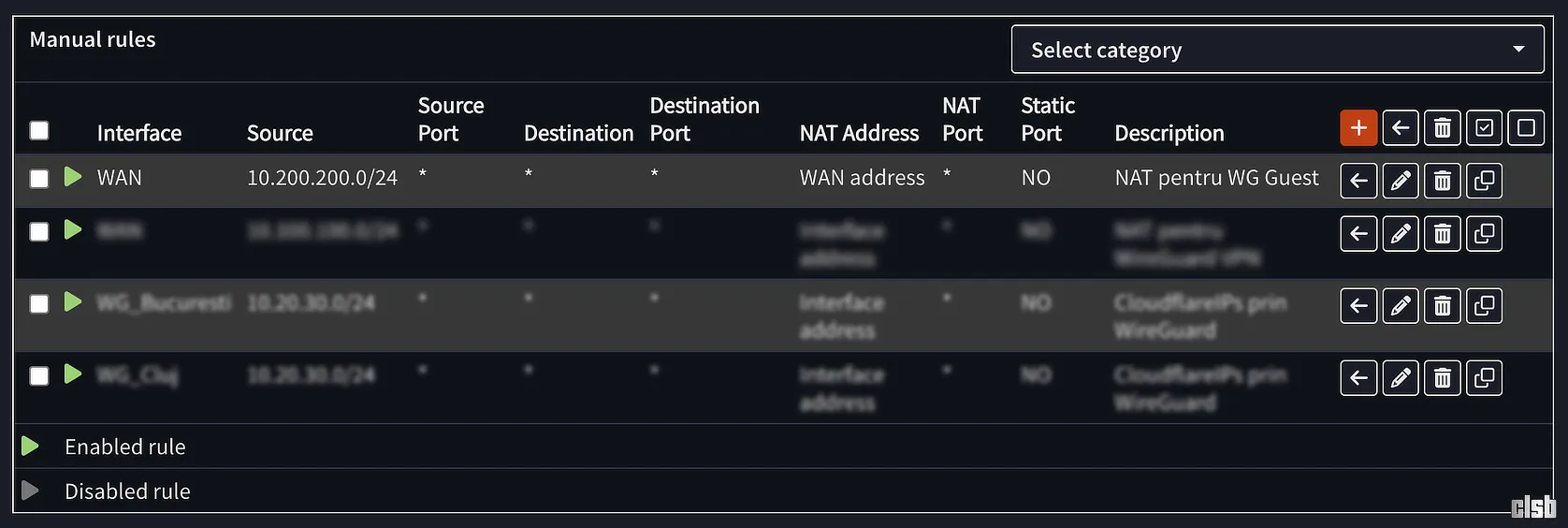Viewport: 1568px width, 528px height.
Task: Move selected rules before the WG Guest rule
Action: [x=1358, y=181]
